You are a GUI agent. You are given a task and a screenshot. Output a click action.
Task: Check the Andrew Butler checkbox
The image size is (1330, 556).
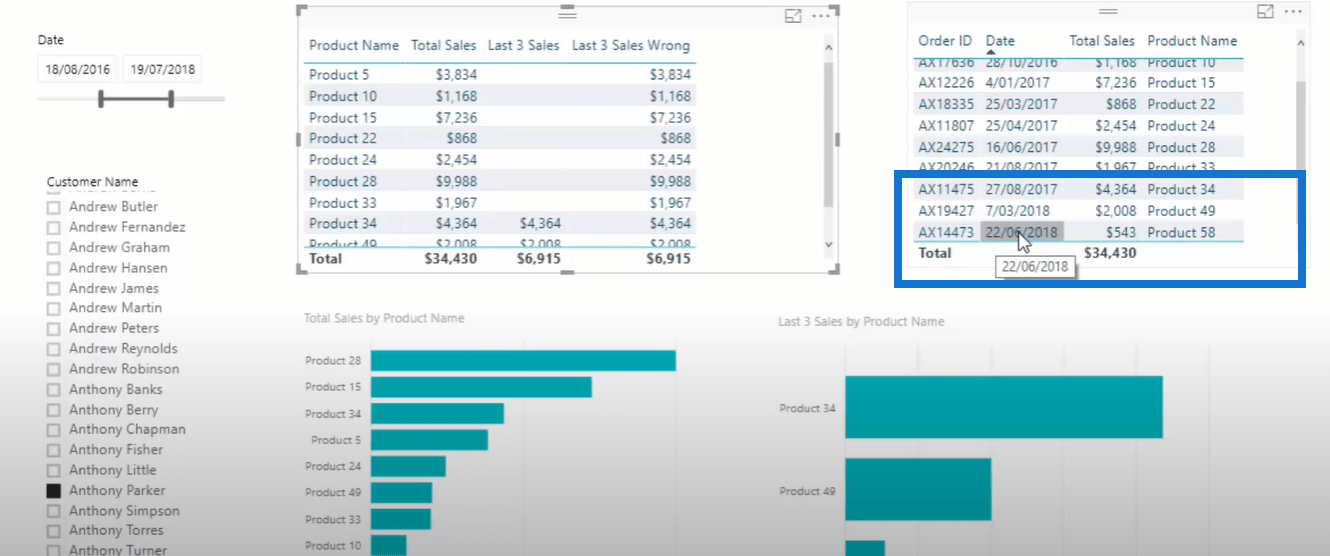pos(53,207)
